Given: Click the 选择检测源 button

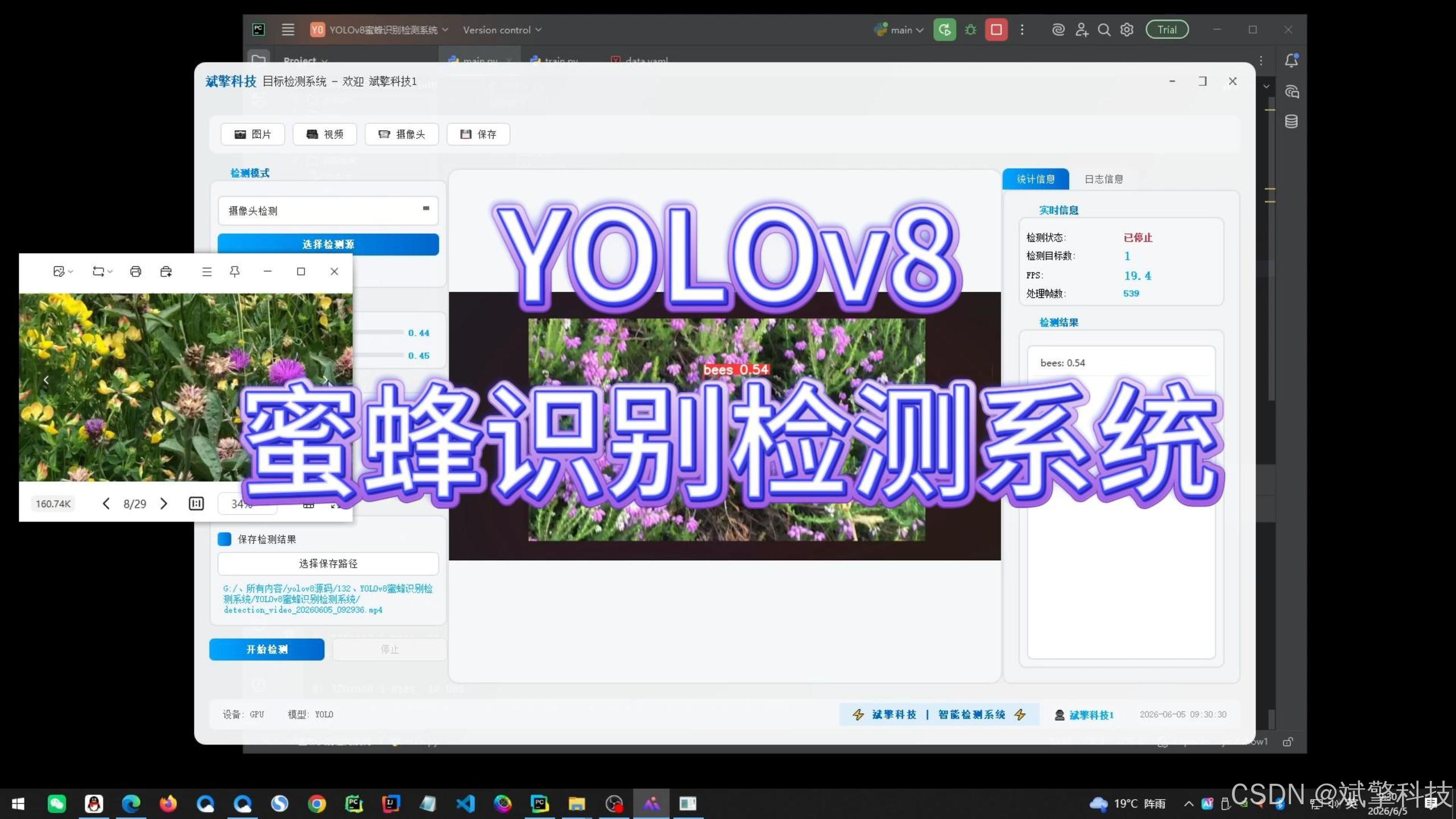Looking at the screenshot, I should click(x=328, y=245).
